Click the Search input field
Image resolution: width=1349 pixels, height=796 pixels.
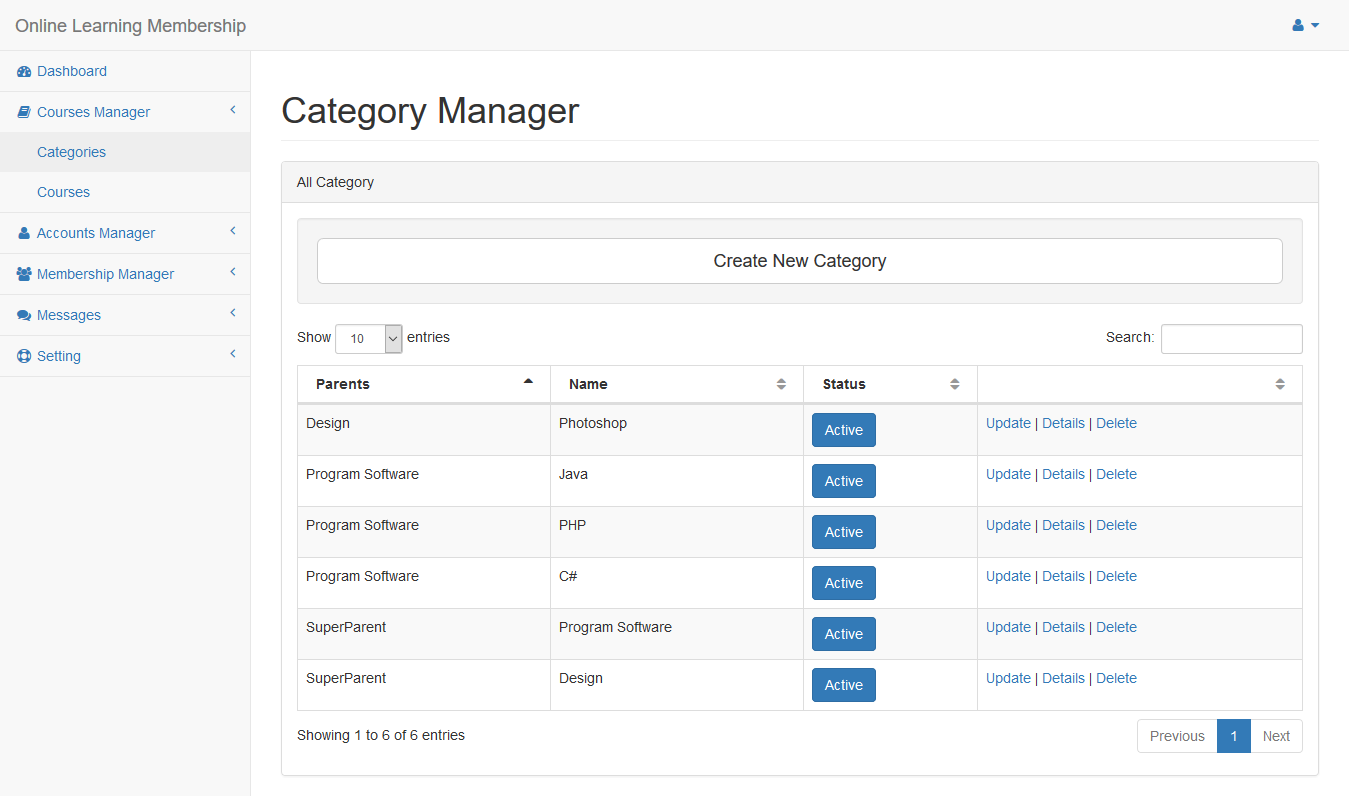pyautogui.click(x=1231, y=339)
